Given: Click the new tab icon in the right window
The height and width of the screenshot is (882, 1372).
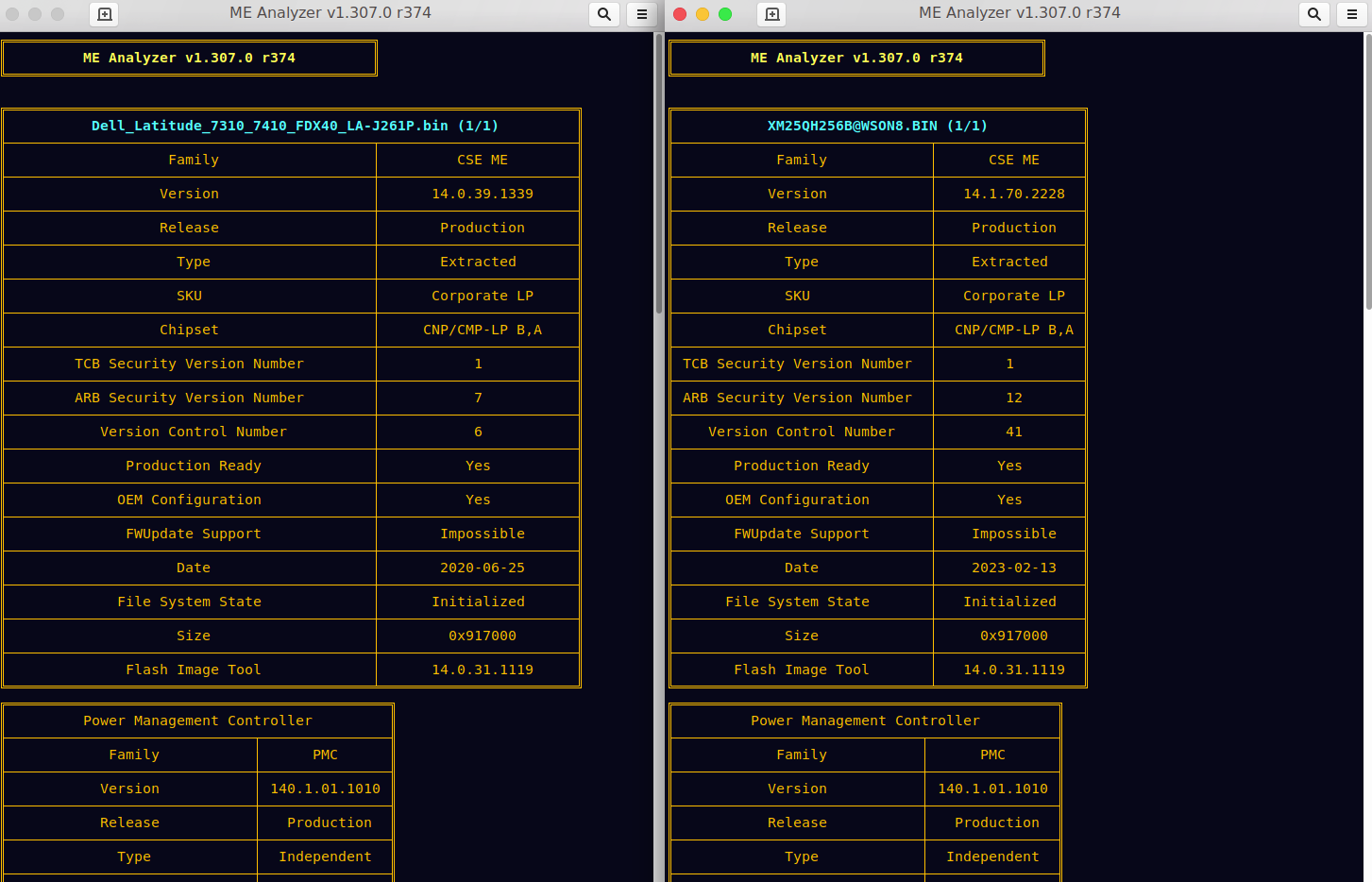Looking at the screenshot, I should coord(771,14).
